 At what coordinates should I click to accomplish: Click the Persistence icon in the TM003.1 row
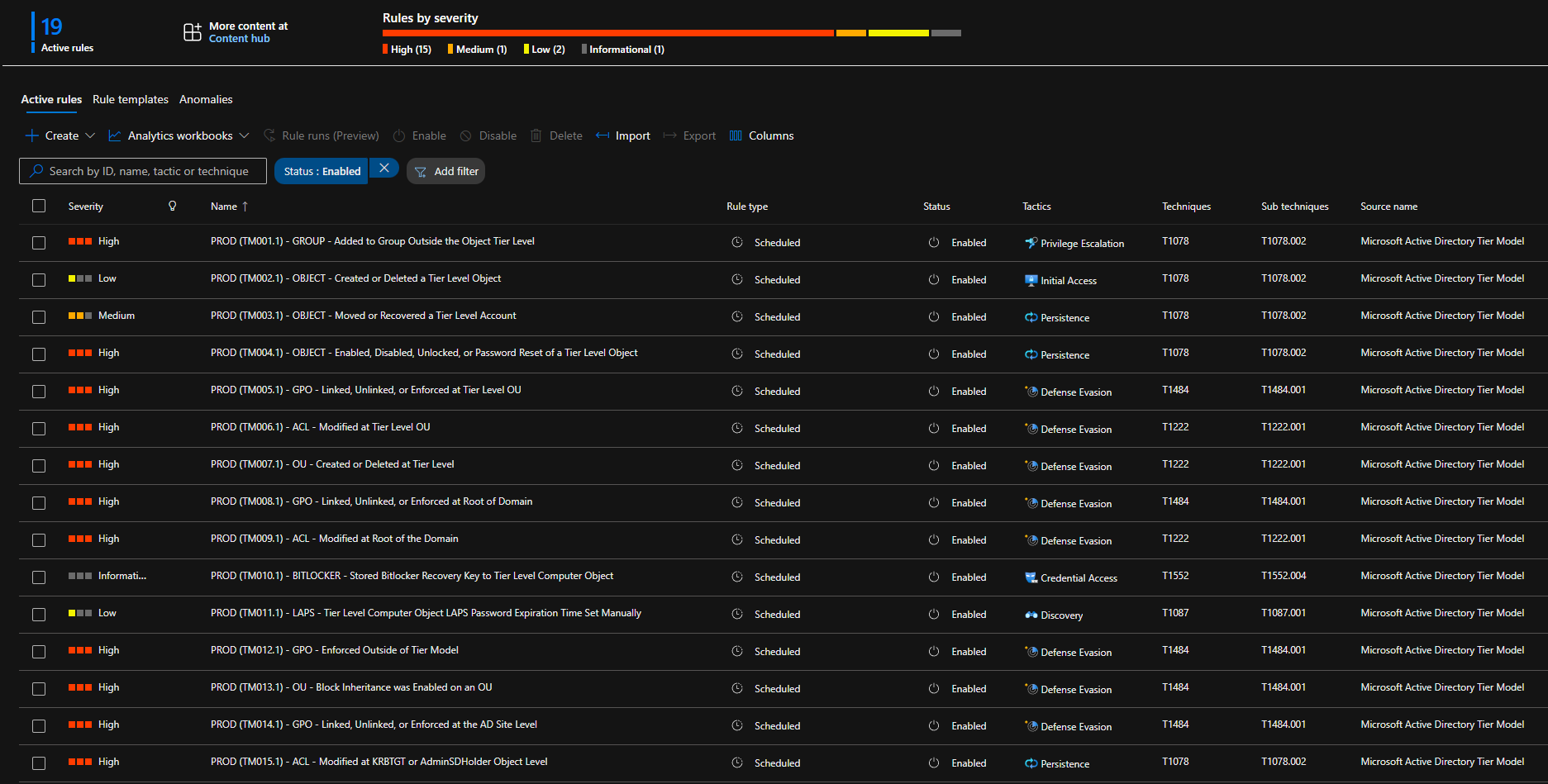click(x=1031, y=317)
